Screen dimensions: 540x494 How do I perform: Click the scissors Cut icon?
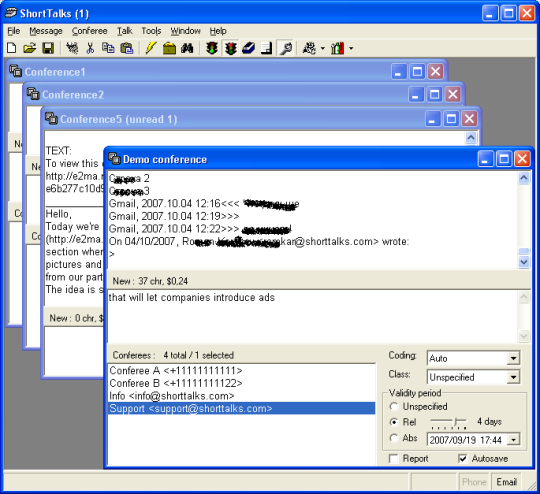pyautogui.click(x=90, y=48)
